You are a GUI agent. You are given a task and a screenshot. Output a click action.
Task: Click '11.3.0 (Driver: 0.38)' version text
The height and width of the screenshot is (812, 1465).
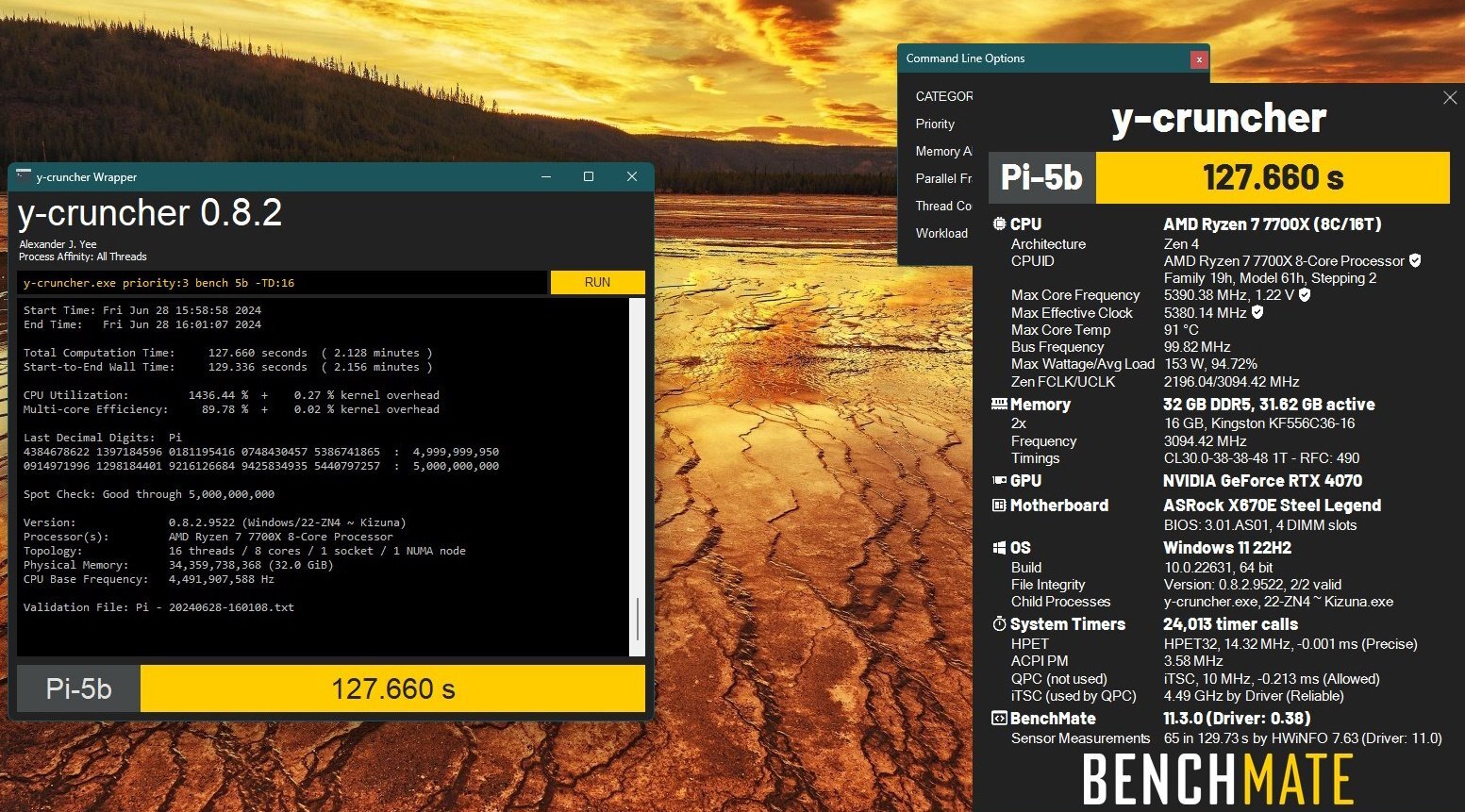coord(1237,719)
